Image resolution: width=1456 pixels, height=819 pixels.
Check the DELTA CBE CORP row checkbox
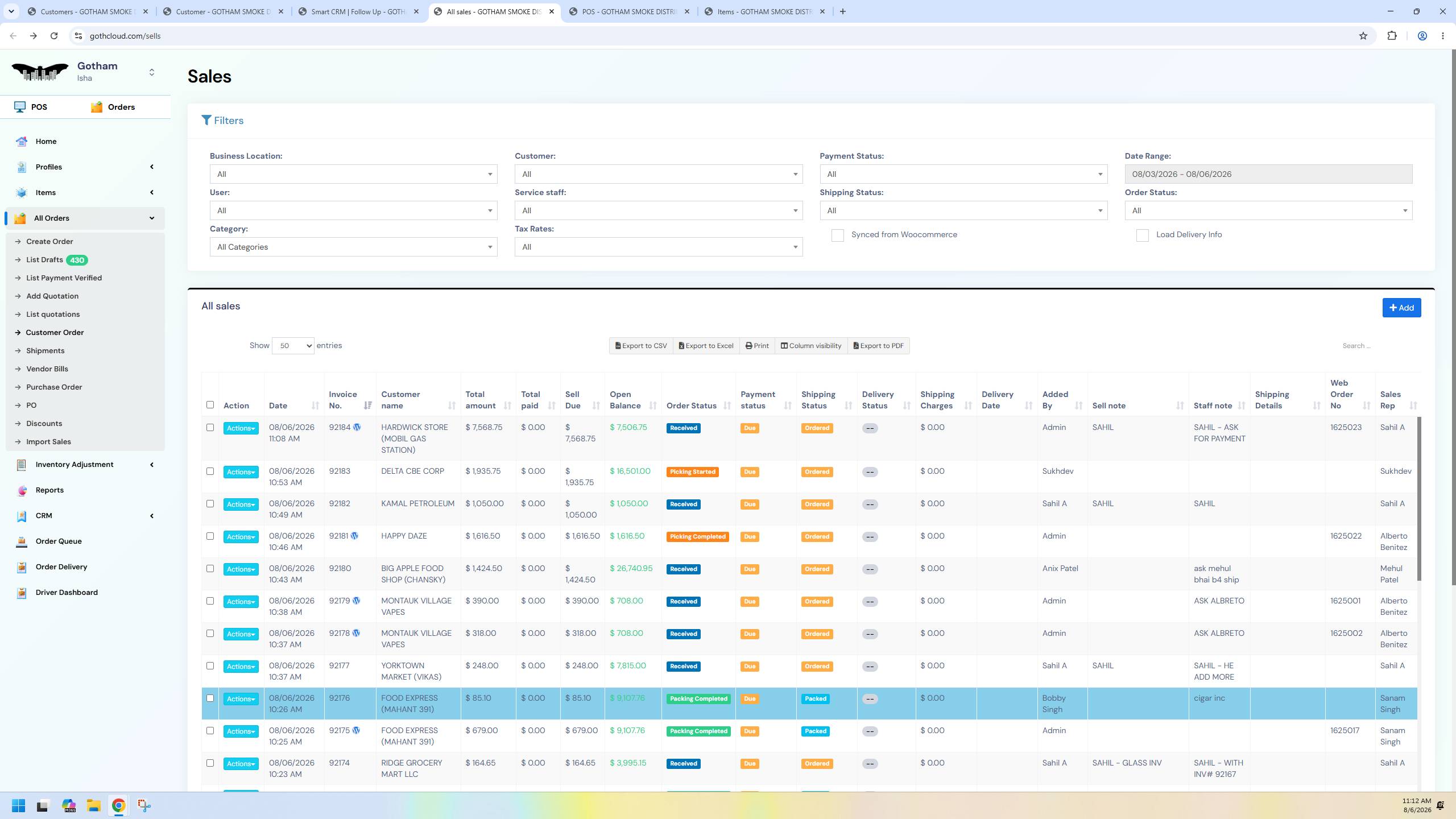pos(210,471)
